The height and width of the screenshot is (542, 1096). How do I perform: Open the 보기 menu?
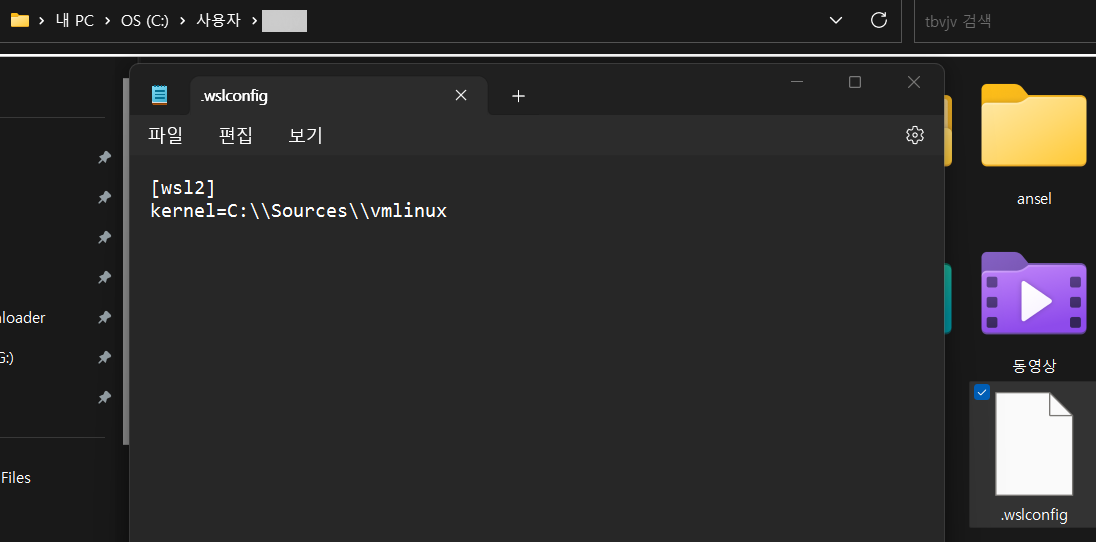point(305,135)
